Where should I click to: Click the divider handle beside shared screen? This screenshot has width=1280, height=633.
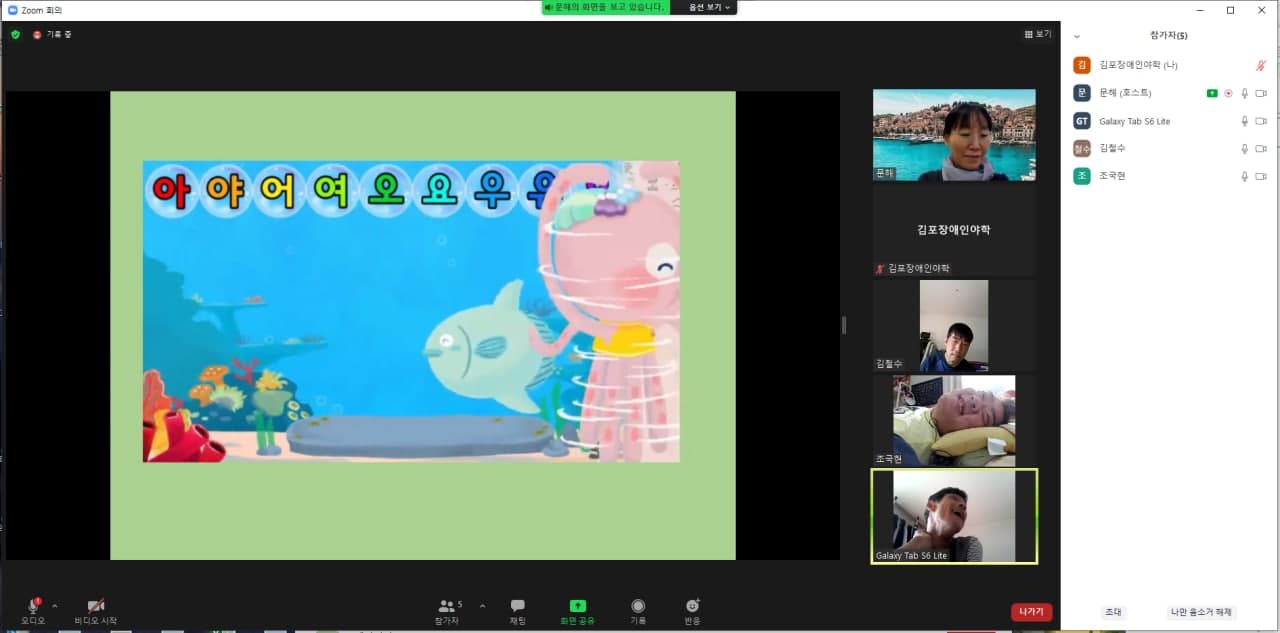(843, 325)
